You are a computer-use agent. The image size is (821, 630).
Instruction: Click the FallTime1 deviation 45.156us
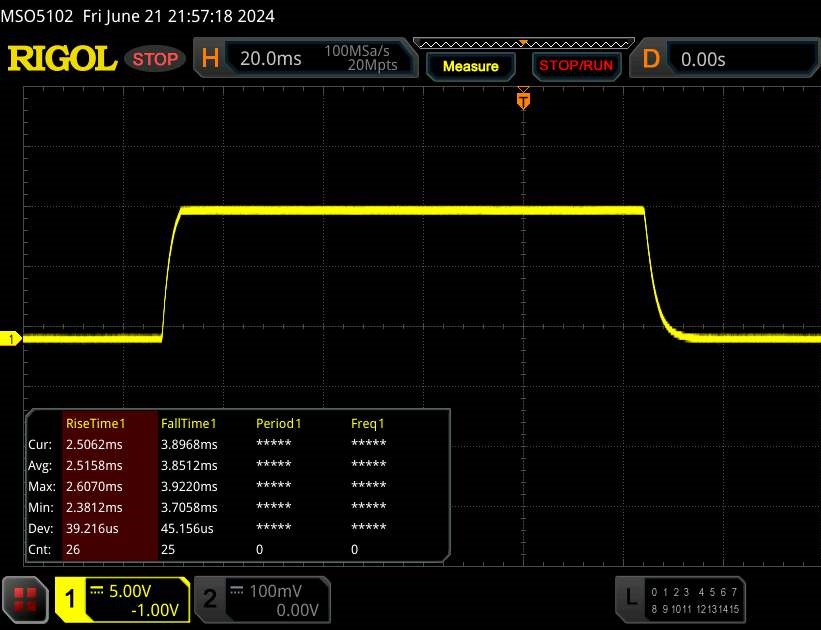coord(187,528)
